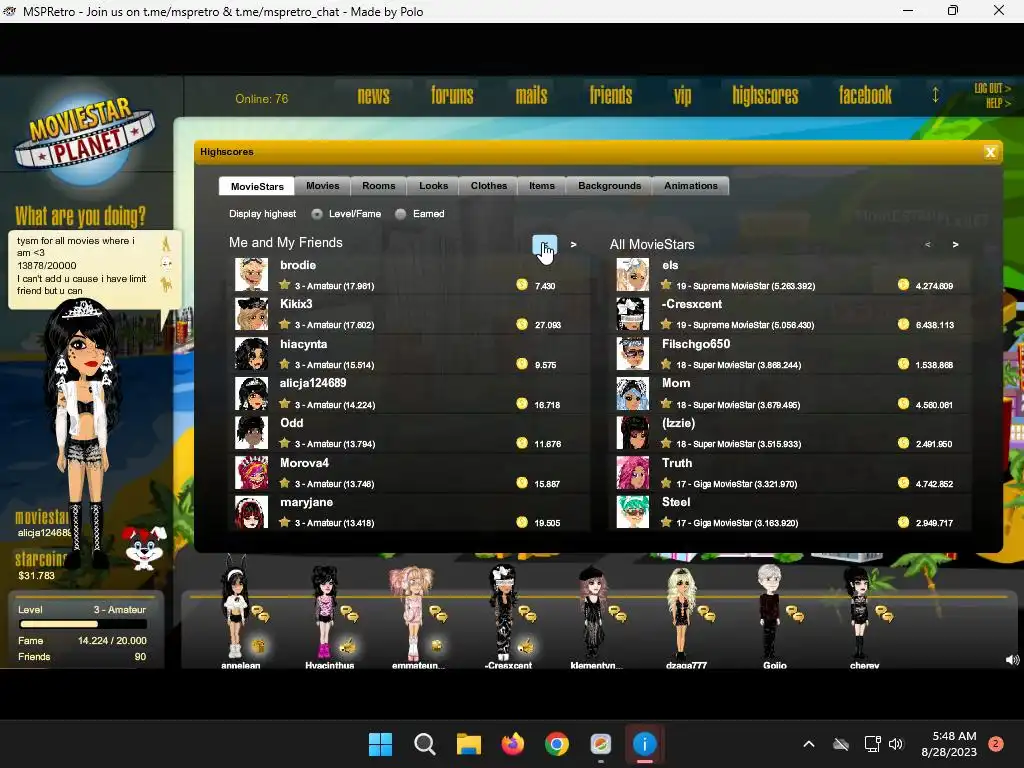
Task: Click the gold gift icon under annelean
Action: pos(259,646)
